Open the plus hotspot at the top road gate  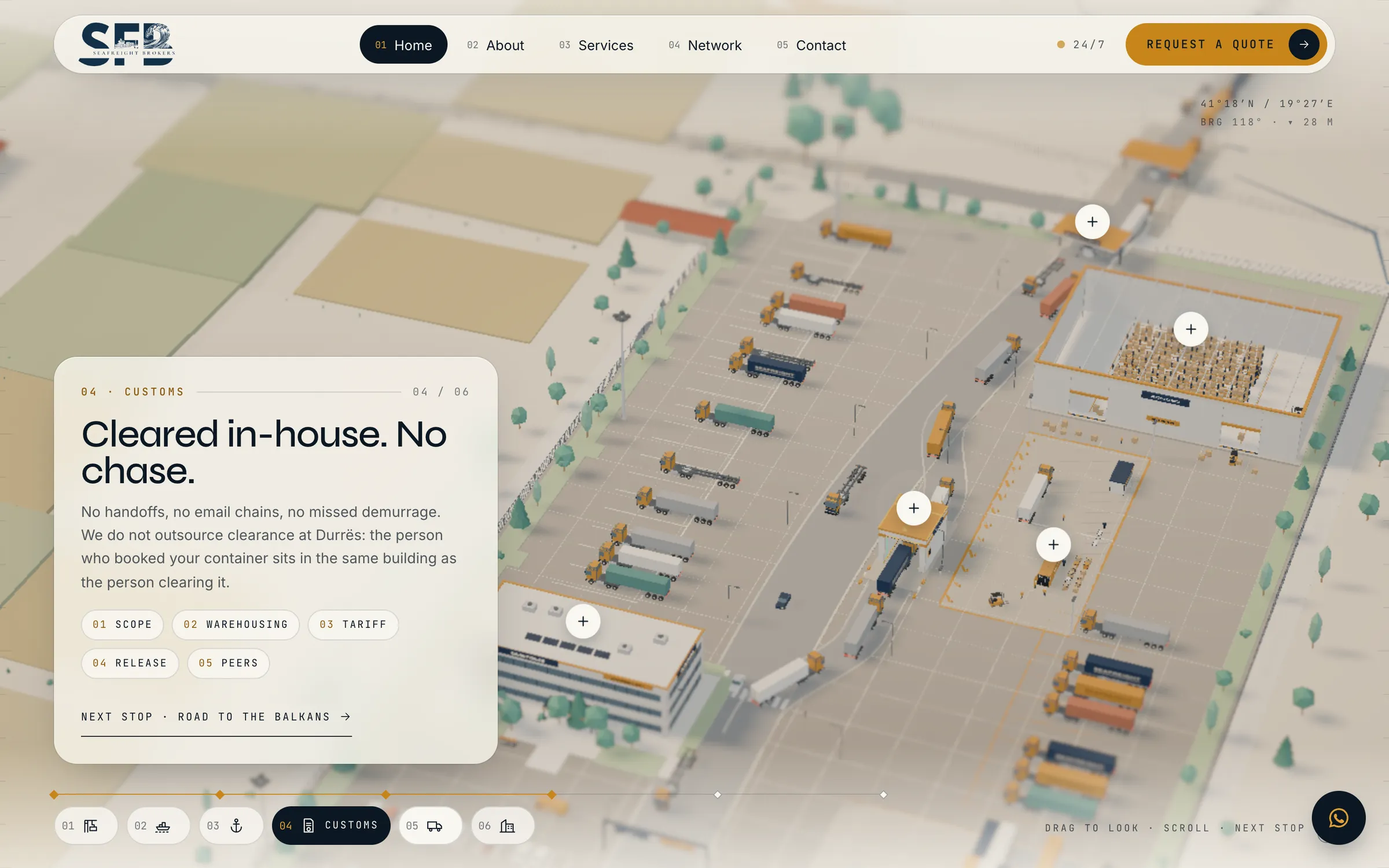click(1092, 222)
